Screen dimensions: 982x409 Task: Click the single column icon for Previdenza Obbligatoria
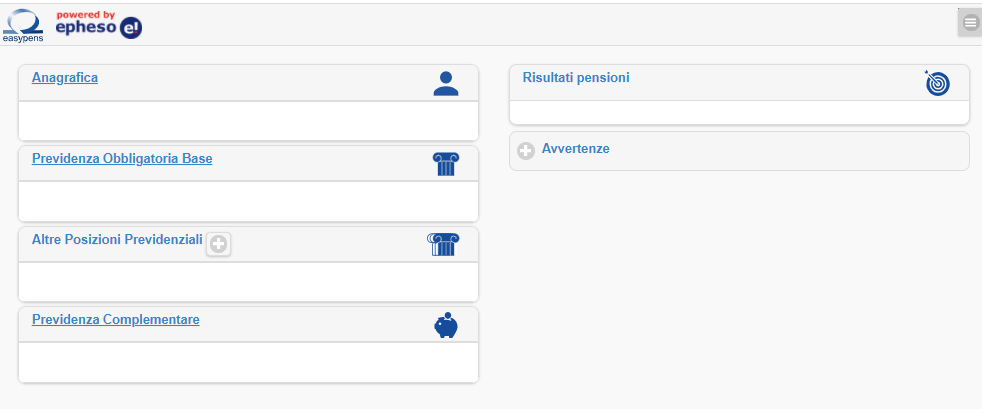pyautogui.click(x=445, y=164)
